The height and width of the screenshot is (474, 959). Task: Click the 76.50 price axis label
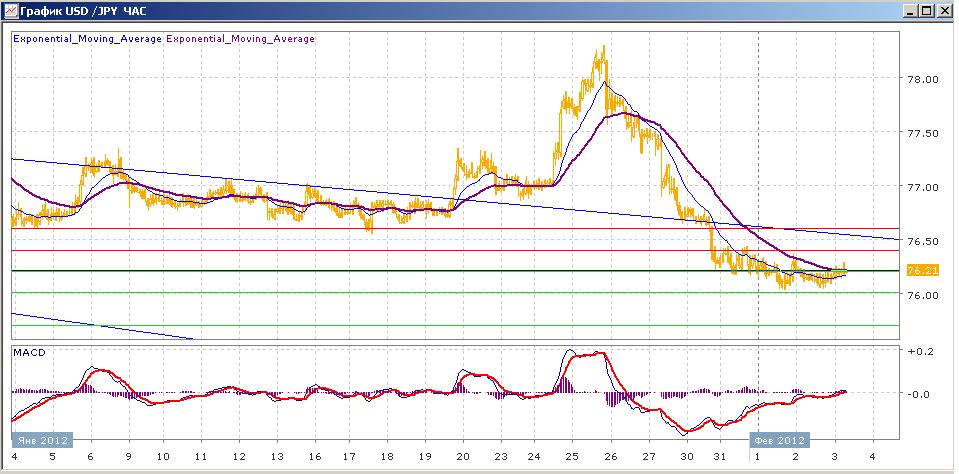click(925, 242)
